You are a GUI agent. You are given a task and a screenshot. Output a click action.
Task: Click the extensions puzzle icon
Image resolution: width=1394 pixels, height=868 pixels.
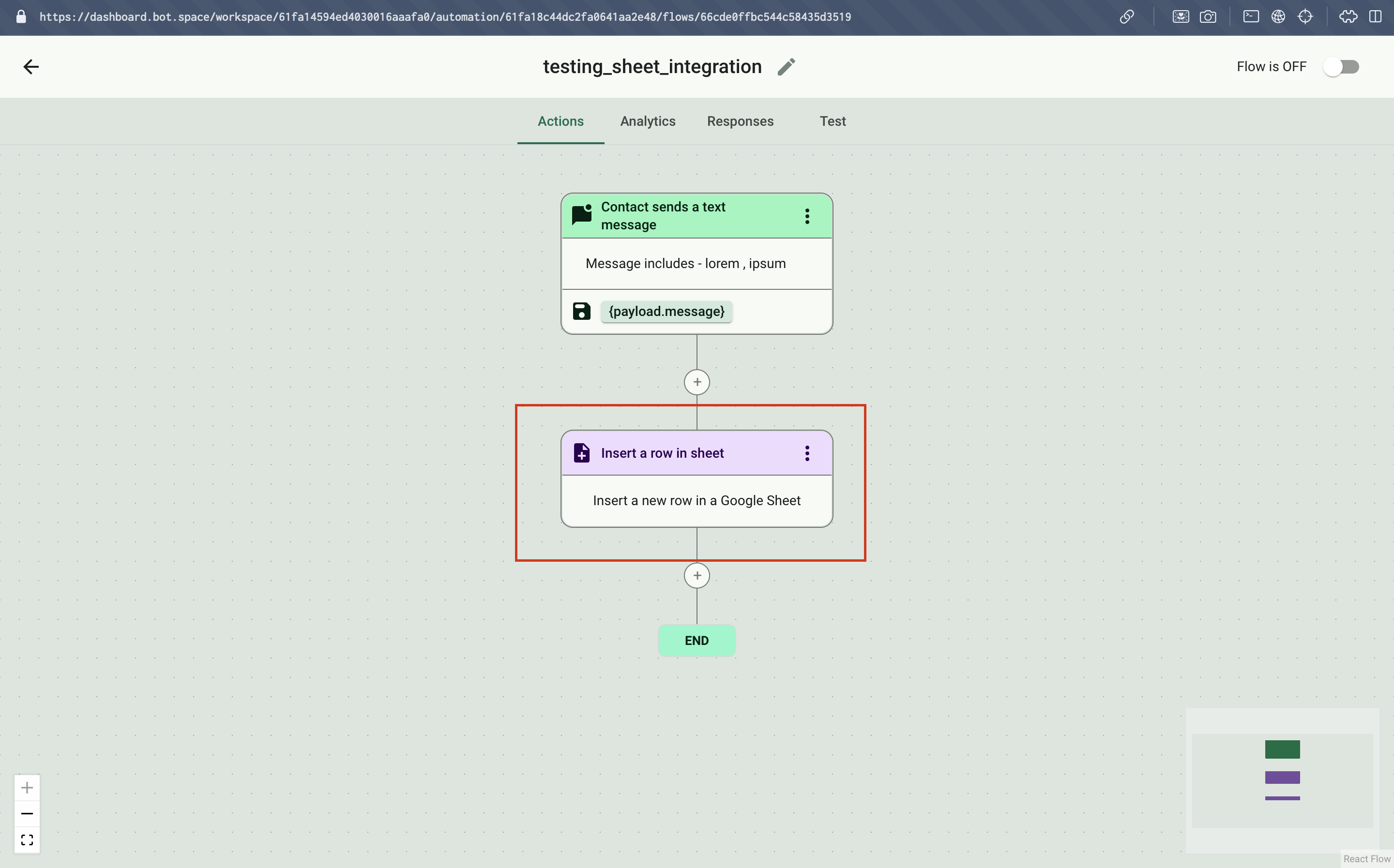click(x=1348, y=16)
